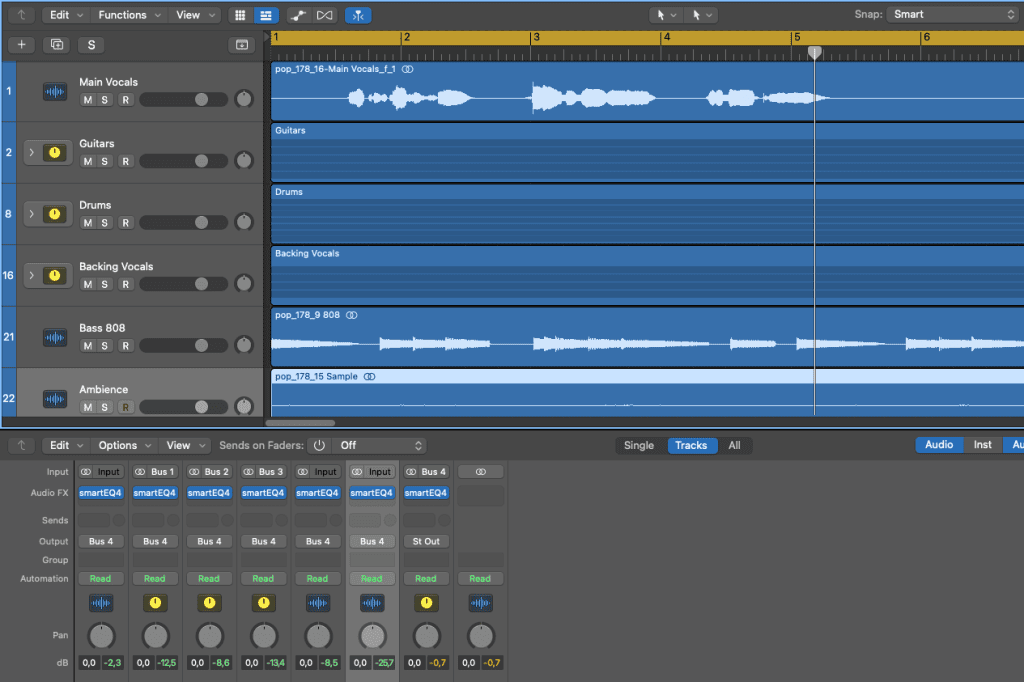This screenshot has height=682, width=1024.
Task: Open the smartEQ4 plugin on the first channel strip
Action: [x=101, y=492]
